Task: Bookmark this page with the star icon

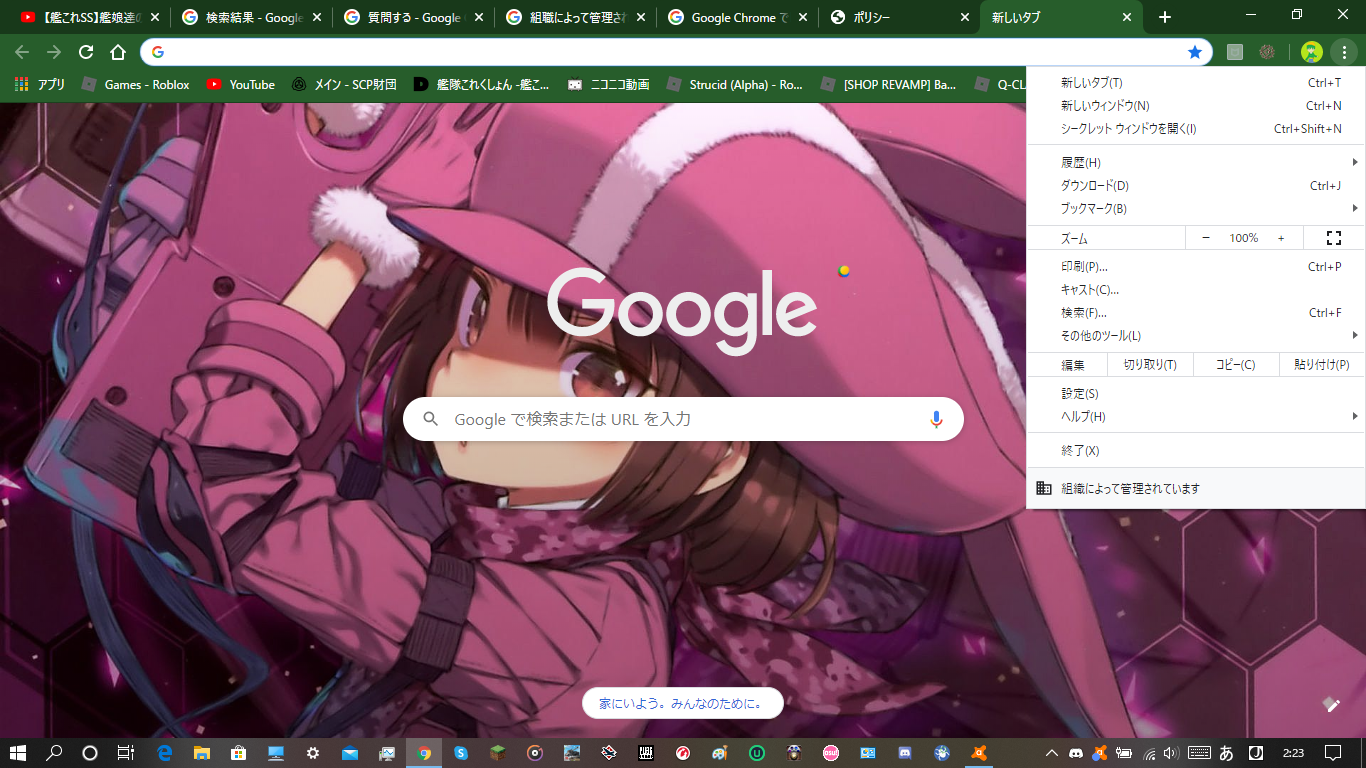Action: pyautogui.click(x=1195, y=52)
